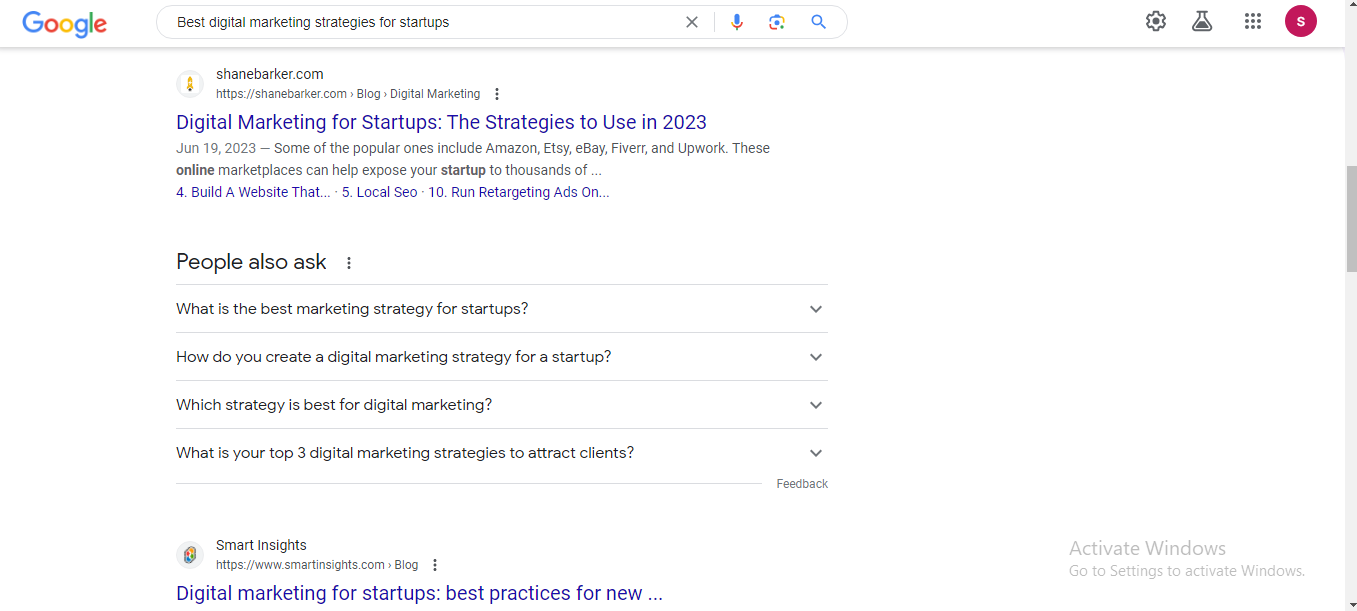Open Google Lens image search
Image resolution: width=1357 pixels, height=611 pixels.
pos(777,22)
